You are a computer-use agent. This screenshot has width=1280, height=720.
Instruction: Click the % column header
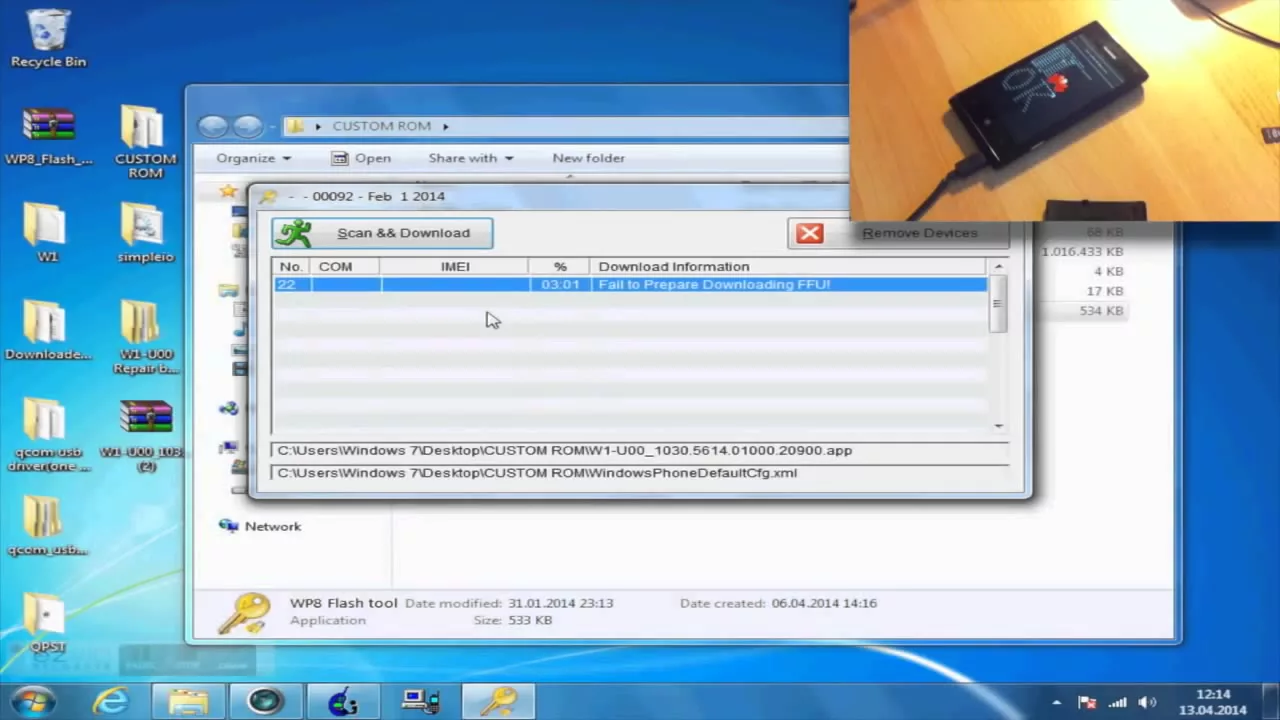(560, 267)
